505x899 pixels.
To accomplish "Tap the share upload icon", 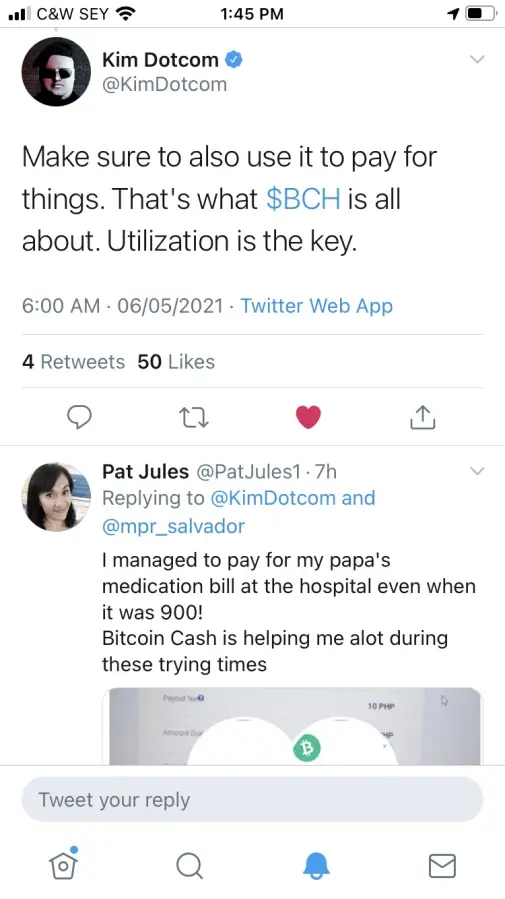I will pyautogui.click(x=423, y=417).
